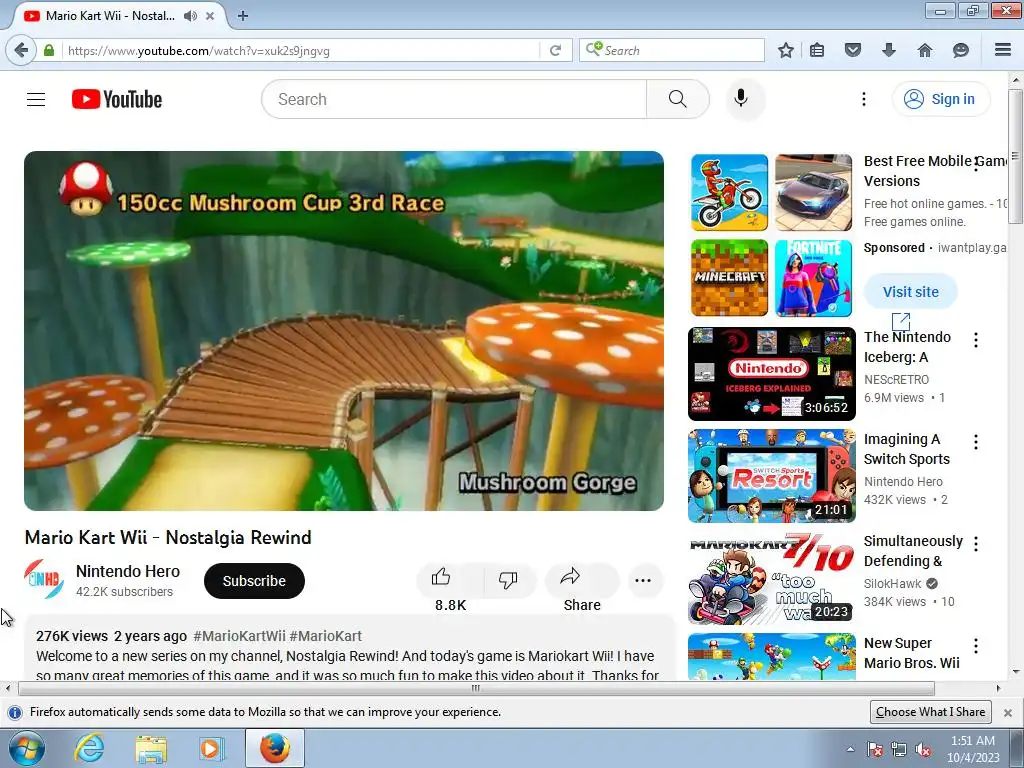The width and height of the screenshot is (1024, 768).
Task: Click the Firefox URL address bar
Action: (300, 50)
